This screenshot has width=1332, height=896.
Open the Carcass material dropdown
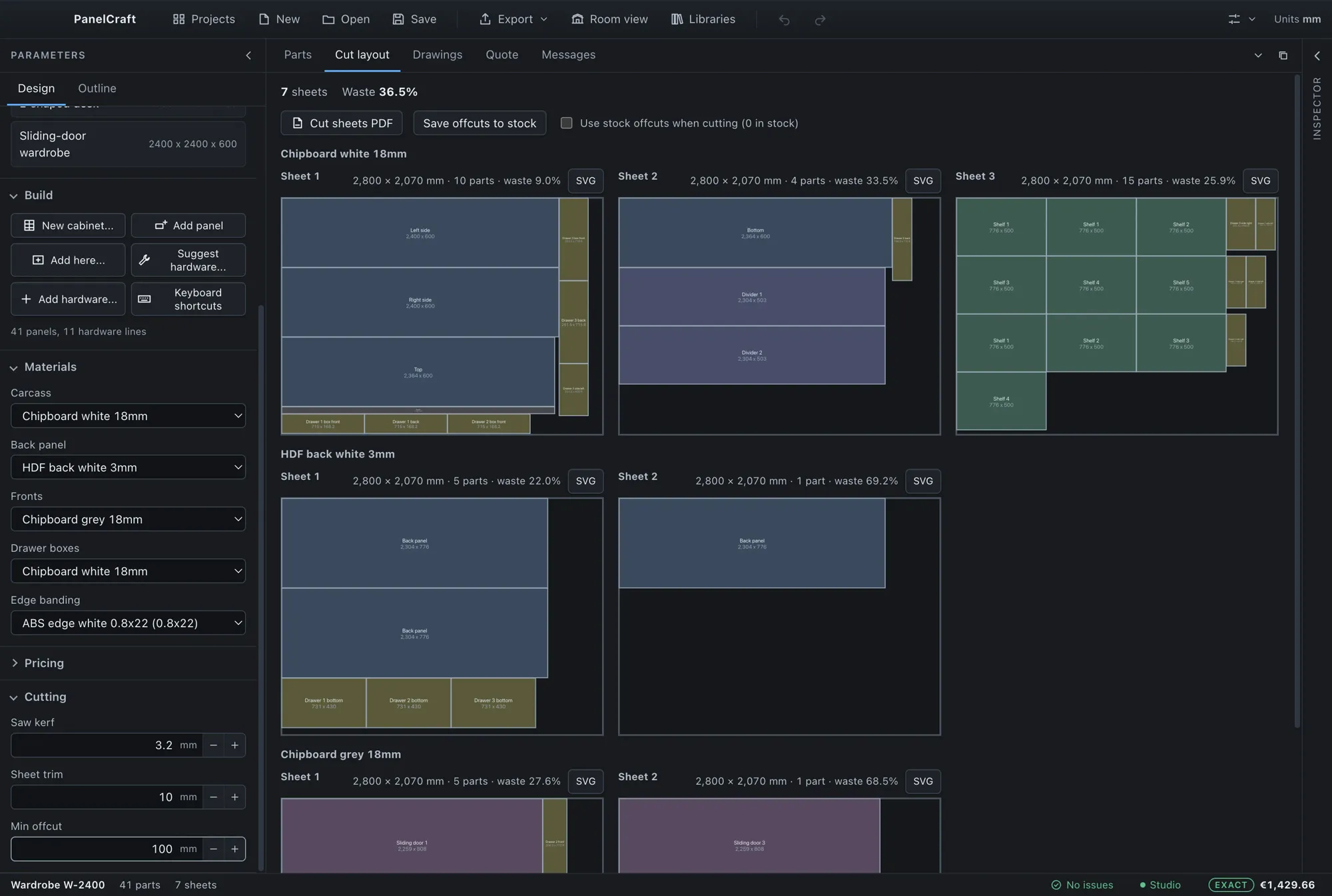[128, 416]
